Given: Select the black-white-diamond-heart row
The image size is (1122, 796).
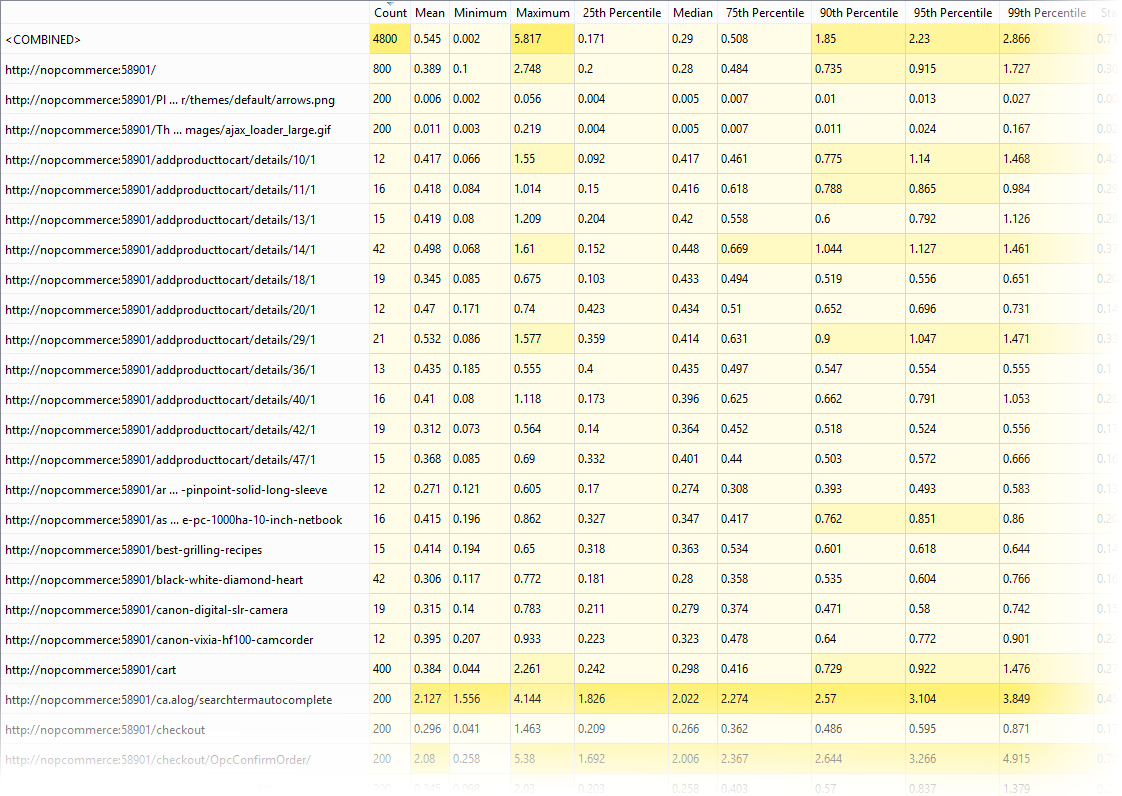Looking at the screenshot, I should tap(154, 580).
